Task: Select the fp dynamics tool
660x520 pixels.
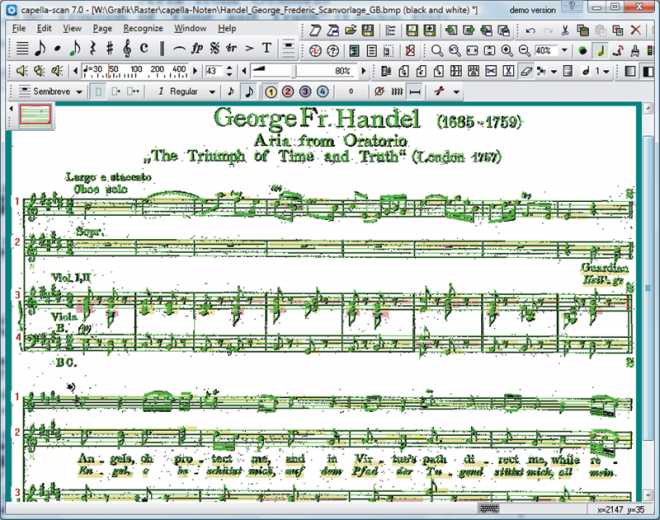Action: pyautogui.click(x=197, y=48)
